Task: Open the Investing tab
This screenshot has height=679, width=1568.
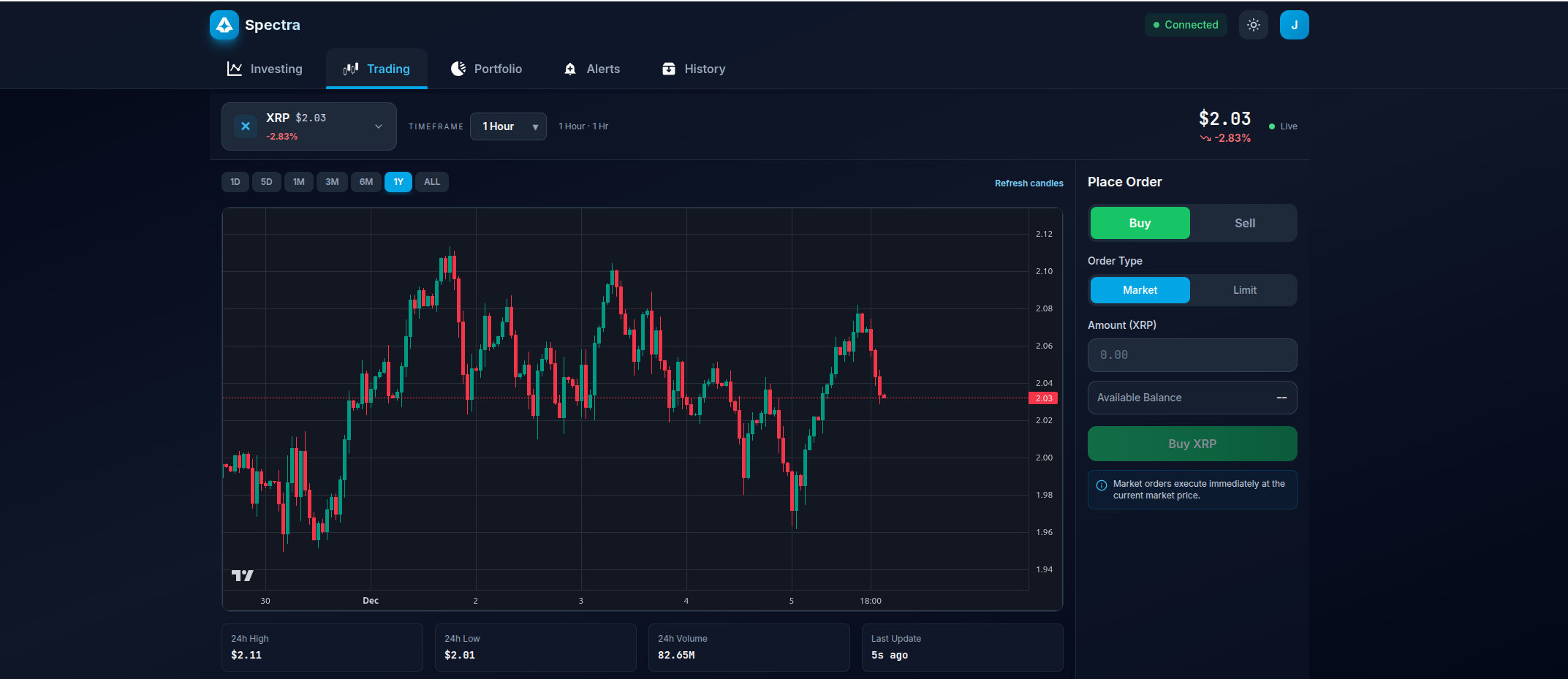Action: tap(265, 69)
